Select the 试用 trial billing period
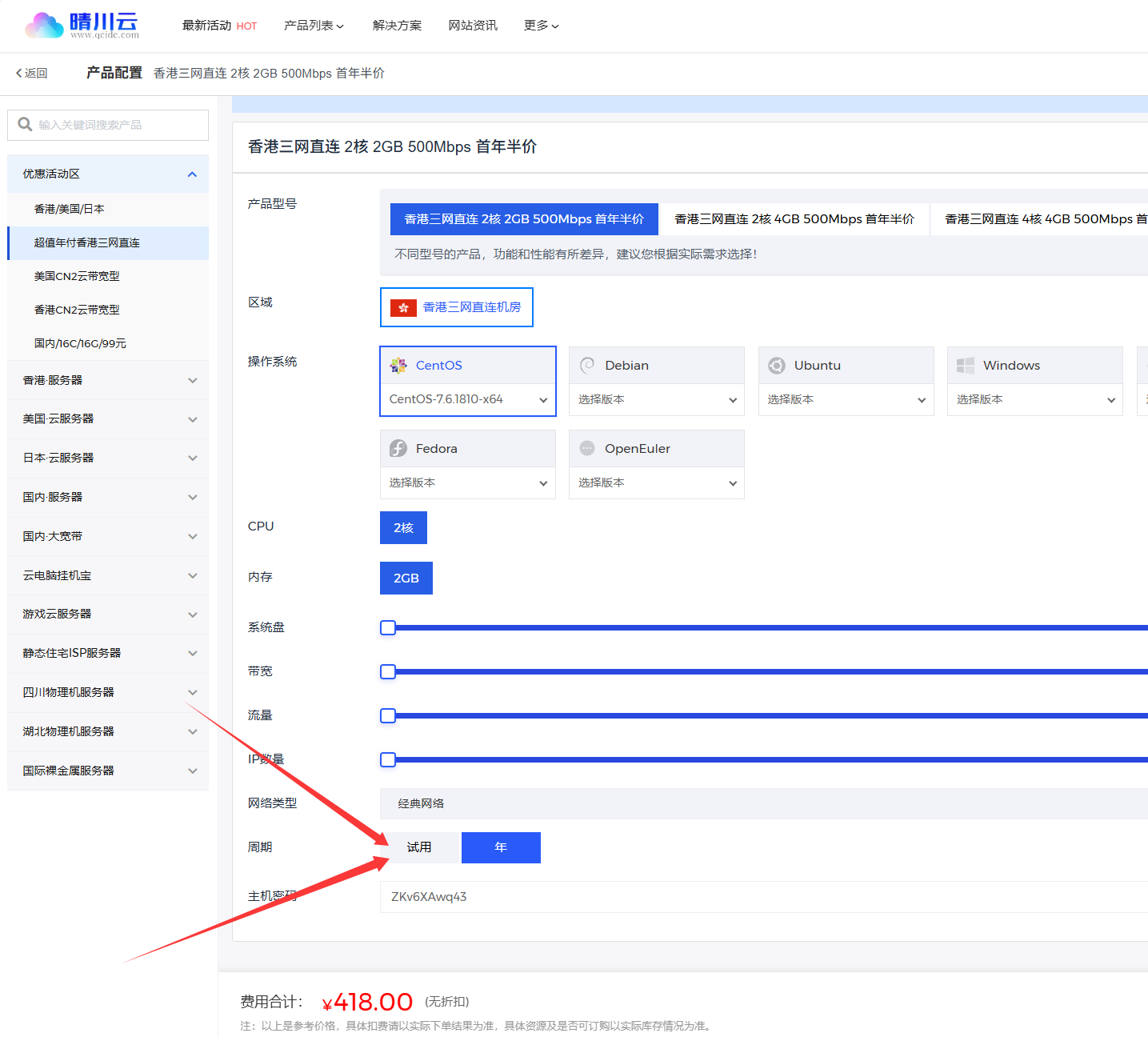The image size is (1148, 1037). (419, 847)
